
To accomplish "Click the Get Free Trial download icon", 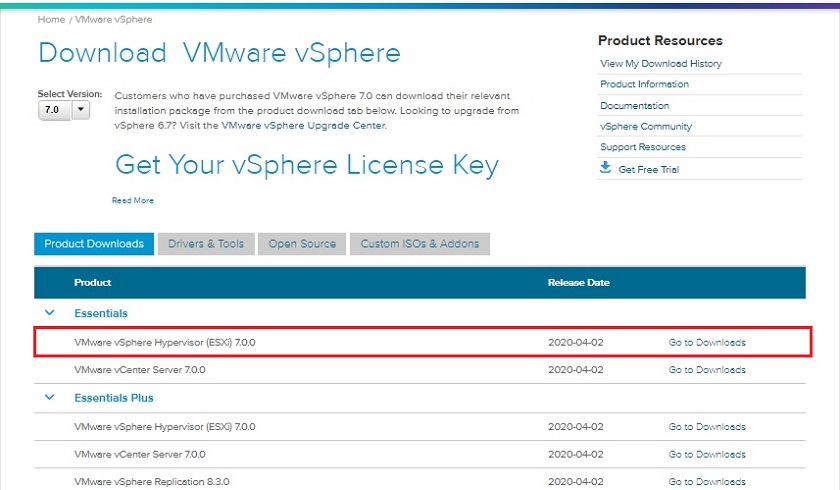I will tap(605, 168).
